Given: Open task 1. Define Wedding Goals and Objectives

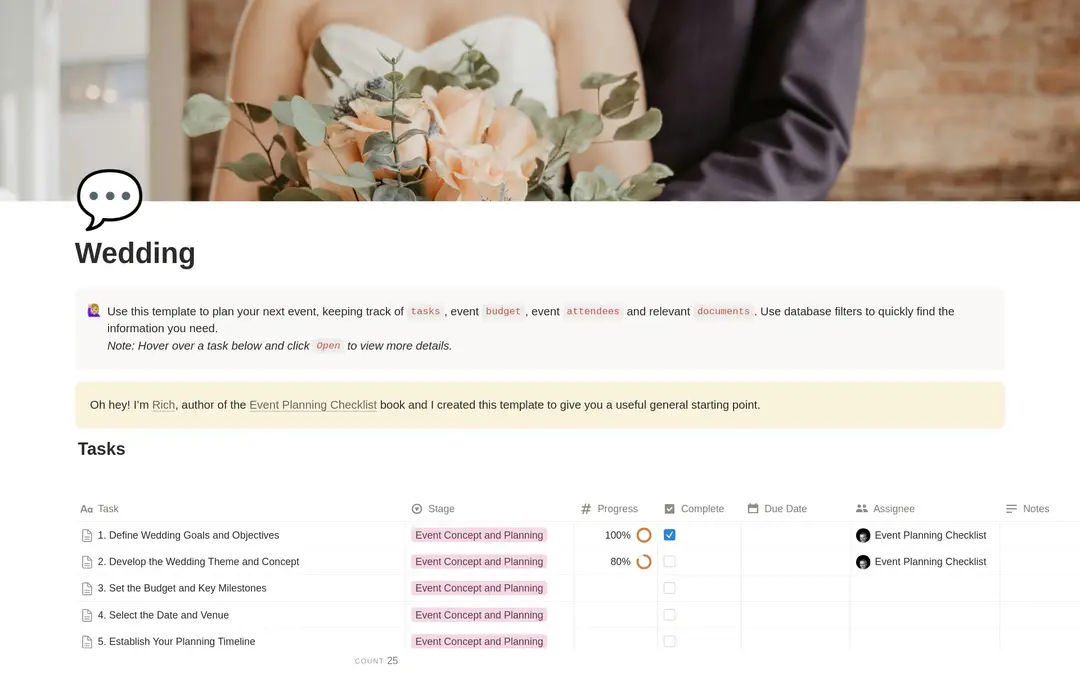Looking at the screenshot, I should point(188,535).
